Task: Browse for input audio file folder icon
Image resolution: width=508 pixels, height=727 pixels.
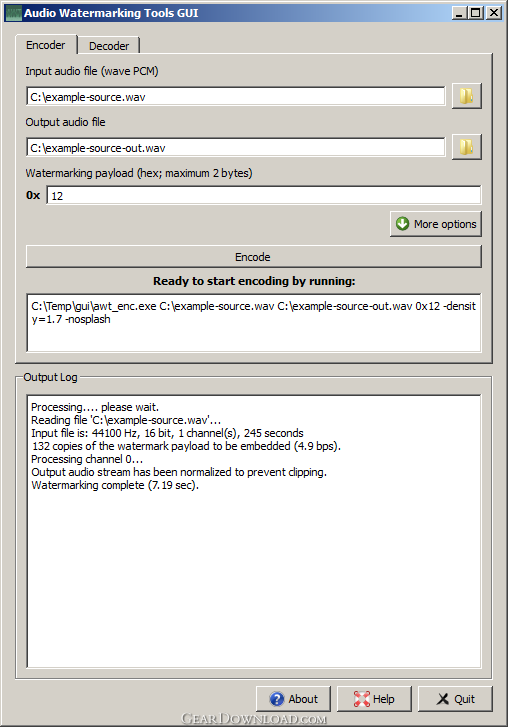Action: tap(467, 96)
